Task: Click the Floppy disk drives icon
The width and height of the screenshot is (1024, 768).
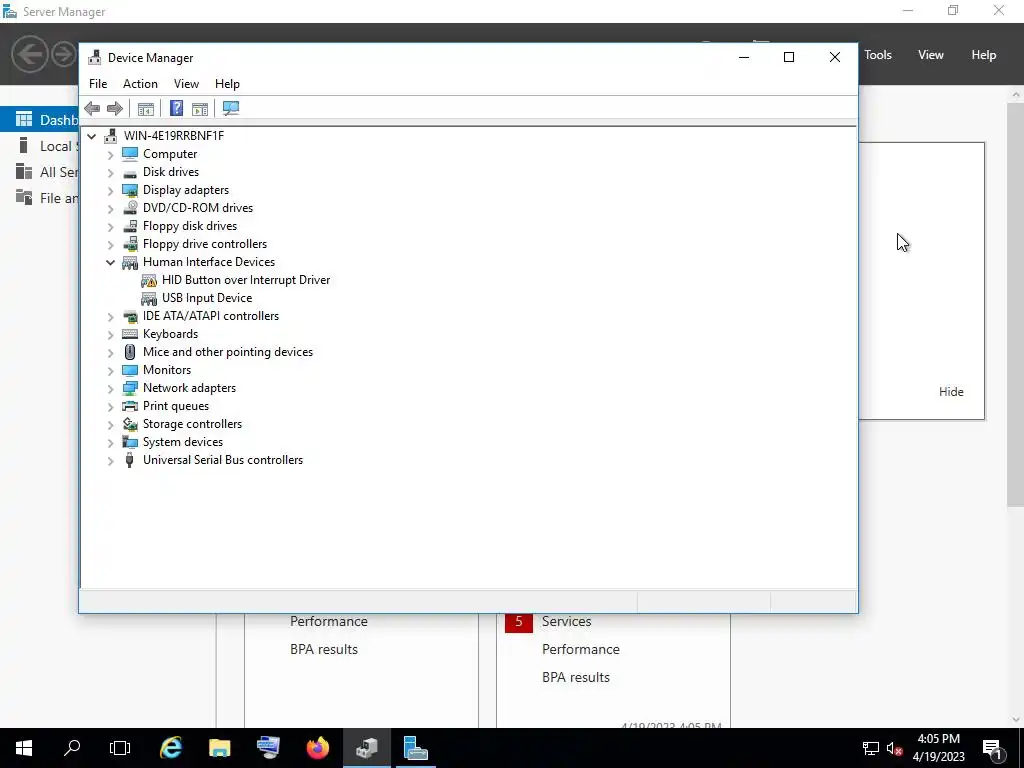Action: pos(130,226)
